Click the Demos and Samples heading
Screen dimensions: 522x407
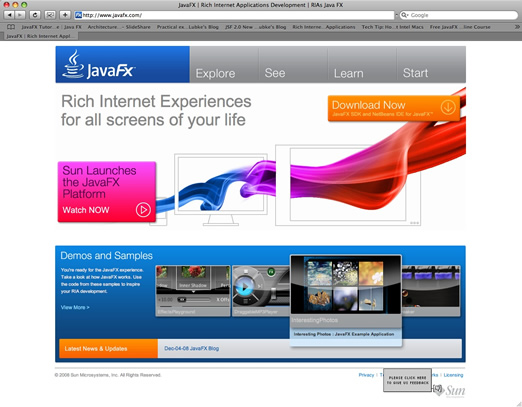(106, 256)
